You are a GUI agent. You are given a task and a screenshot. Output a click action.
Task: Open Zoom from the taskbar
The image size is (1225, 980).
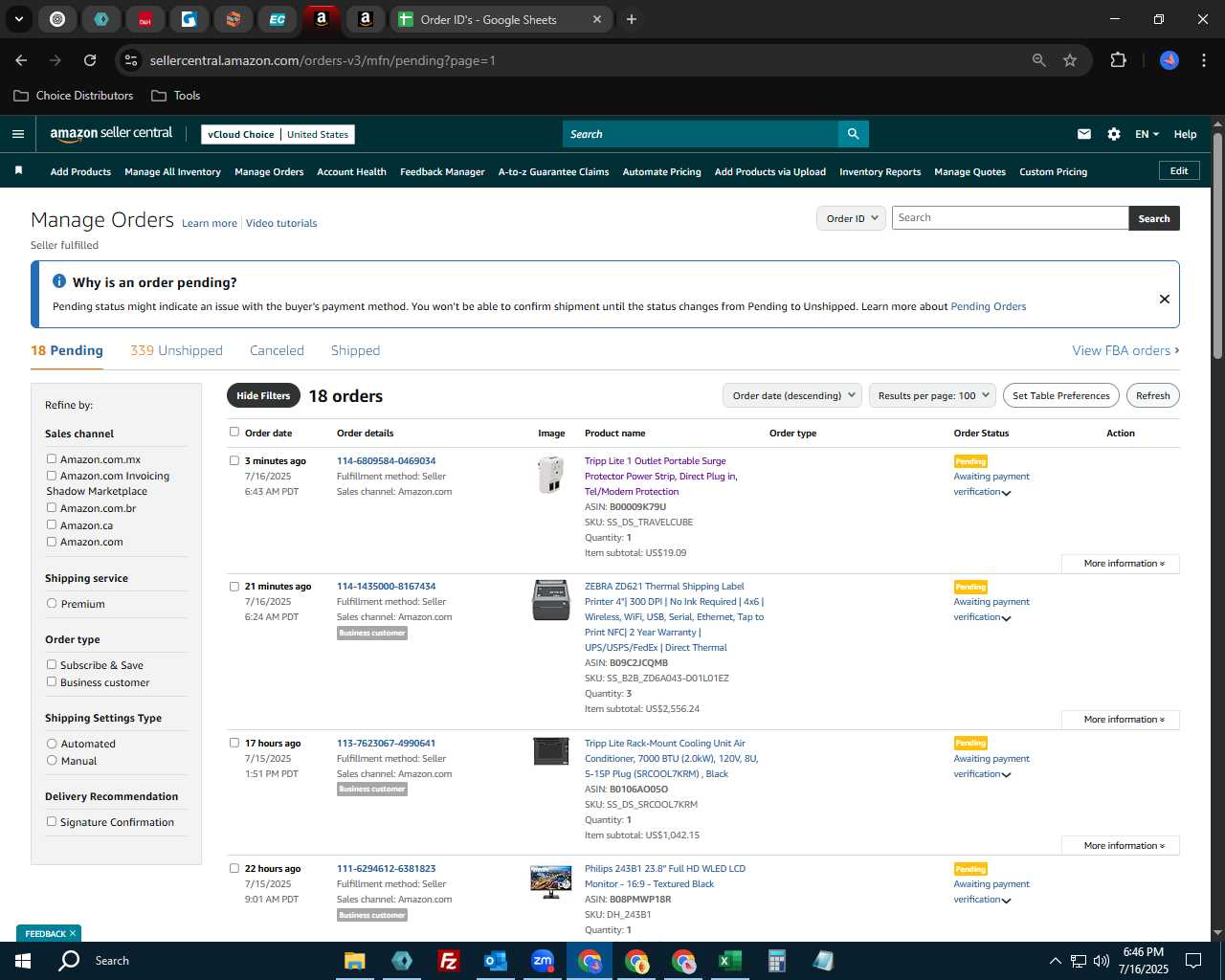543,961
